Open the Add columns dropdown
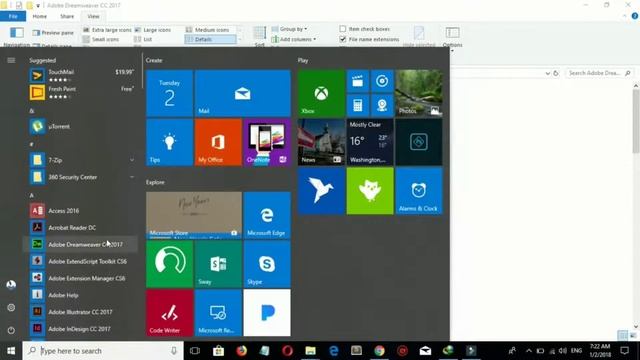Image resolution: width=640 pixels, height=360 pixels. (294, 39)
